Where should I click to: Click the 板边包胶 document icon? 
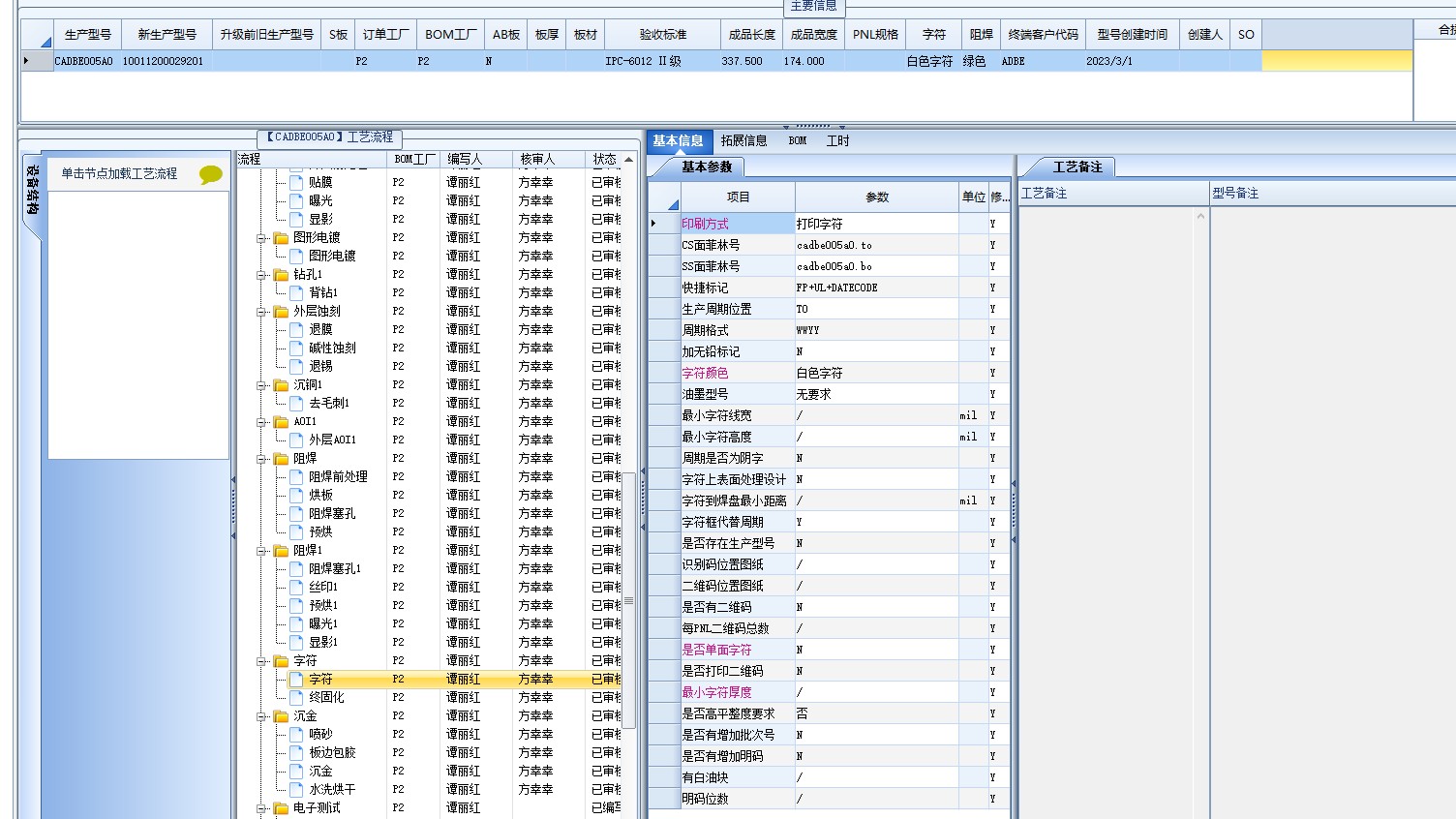(x=297, y=752)
